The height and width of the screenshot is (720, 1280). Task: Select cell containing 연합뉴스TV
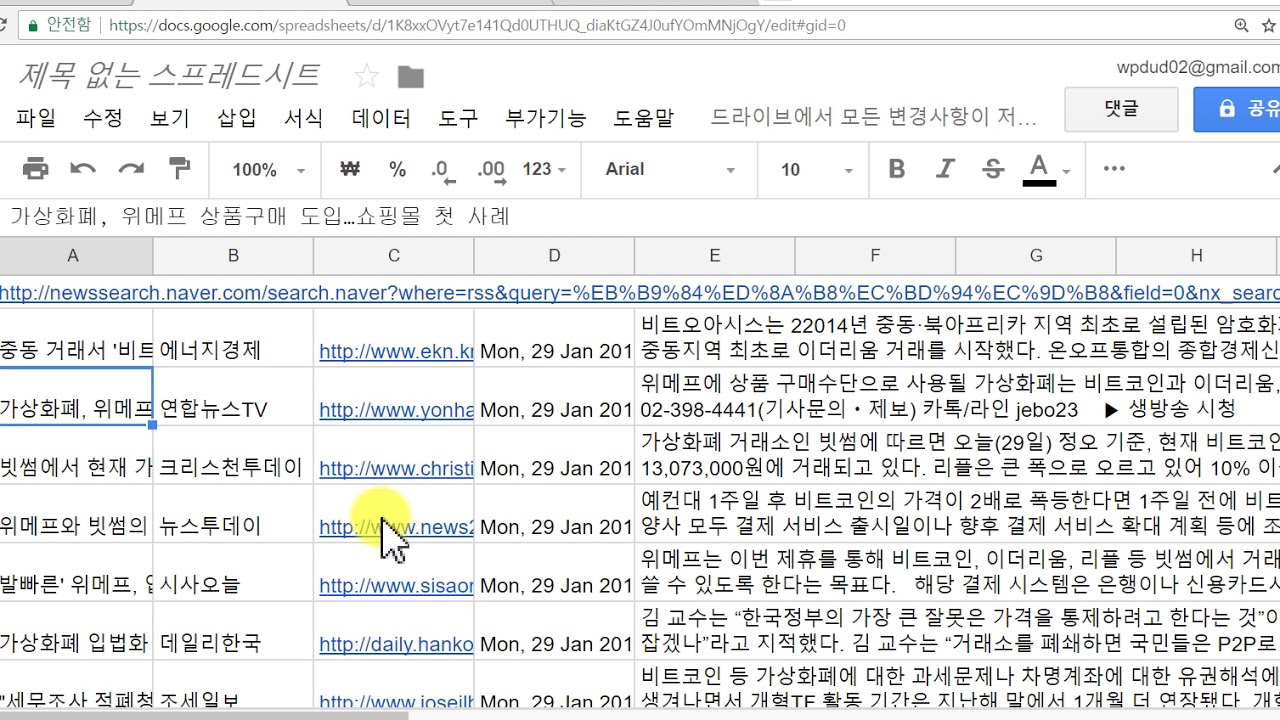[x=233, y=397]
